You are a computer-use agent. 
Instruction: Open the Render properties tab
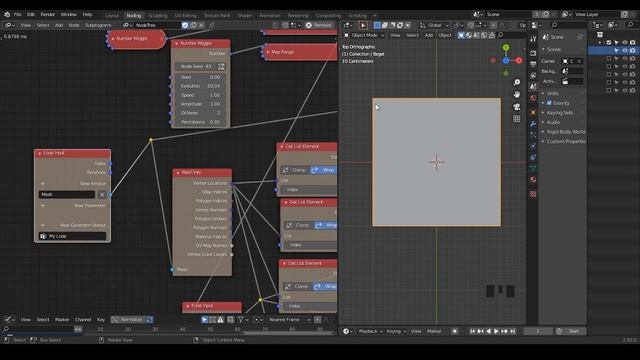(x=533, y=53)
